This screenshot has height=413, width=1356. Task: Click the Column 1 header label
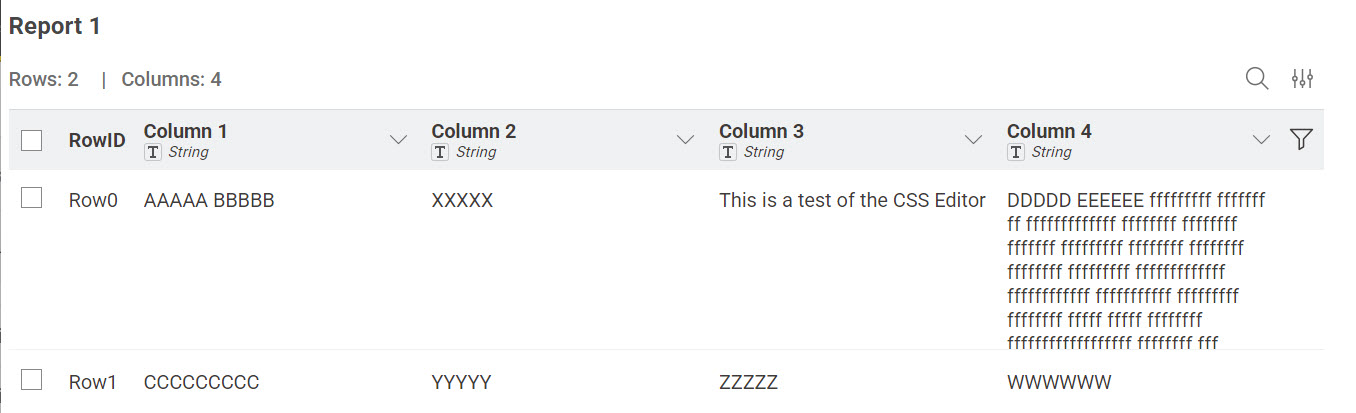pyautogui.click(x=186, y=131)
